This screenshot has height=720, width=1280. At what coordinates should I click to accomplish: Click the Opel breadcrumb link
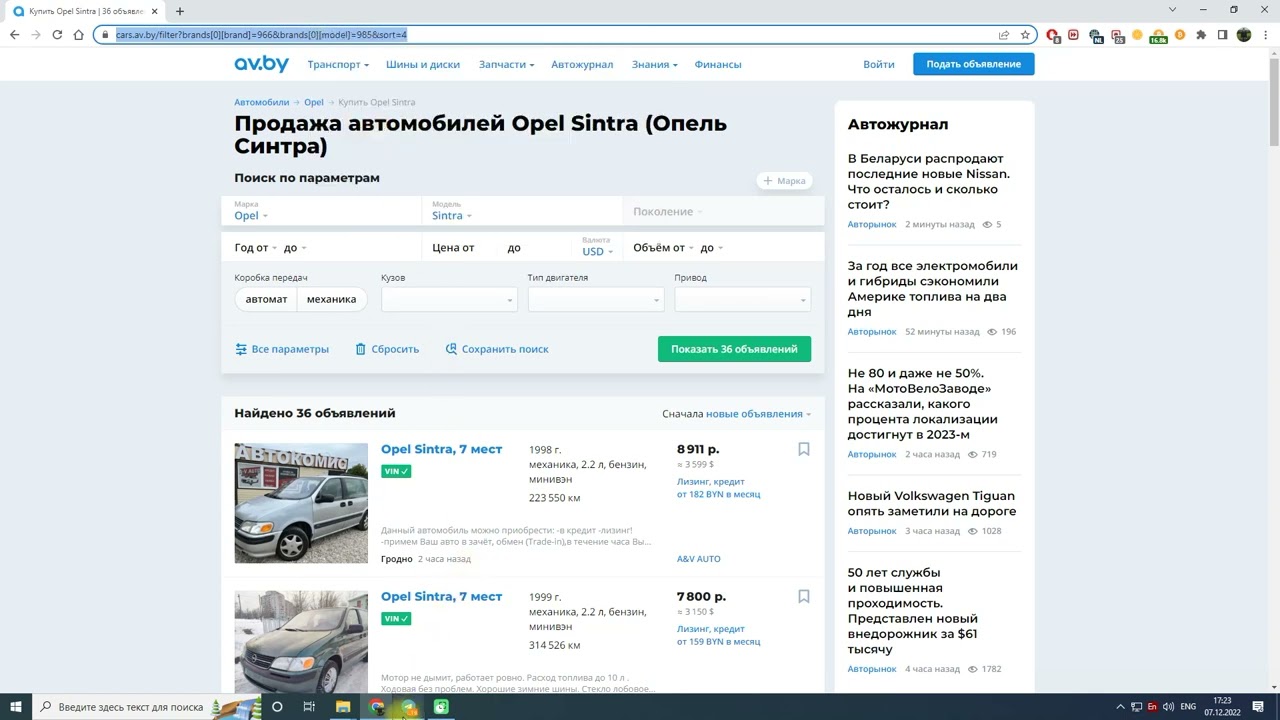pos(314,103)
